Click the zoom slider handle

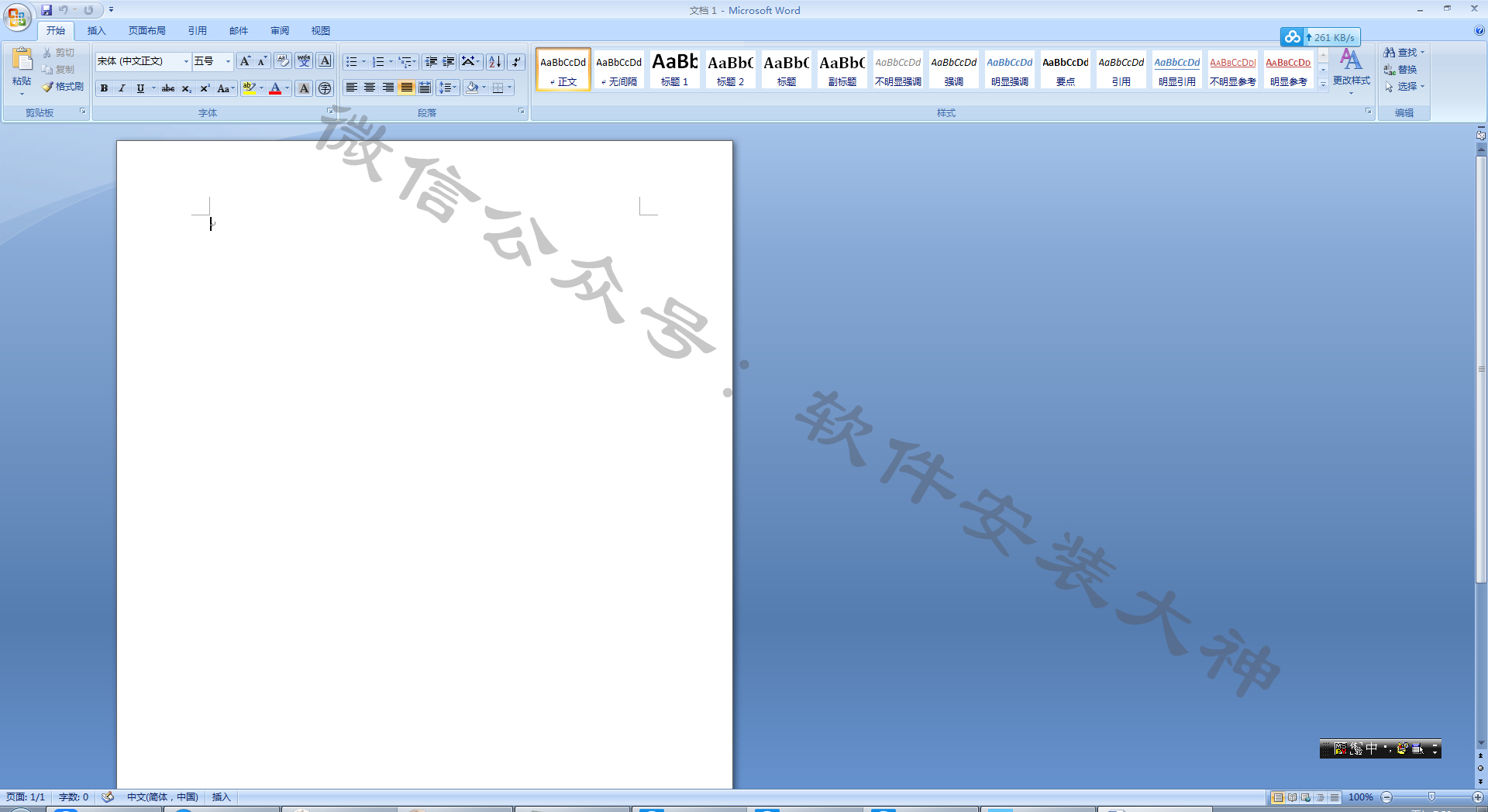point(1431,797)
